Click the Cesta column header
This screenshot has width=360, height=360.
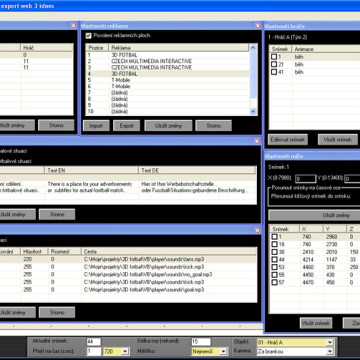tap(169, 251)
